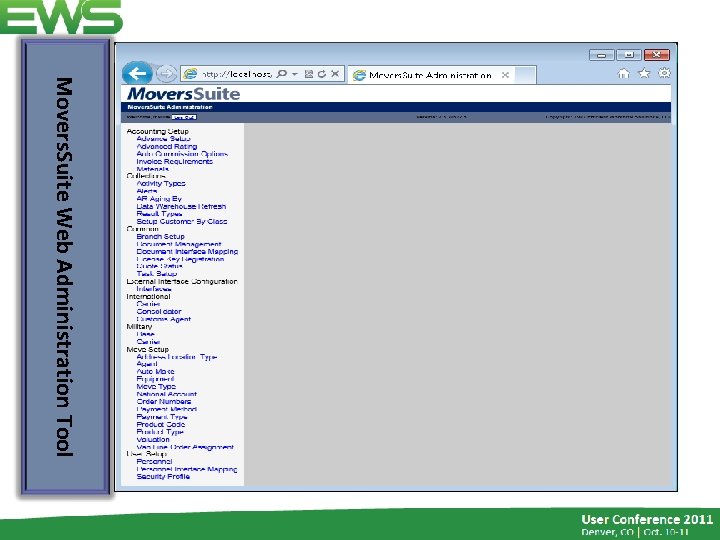This screenshot has width=720, height=540.
Task: Open the Move Type link
Action: tap(156, 387)
